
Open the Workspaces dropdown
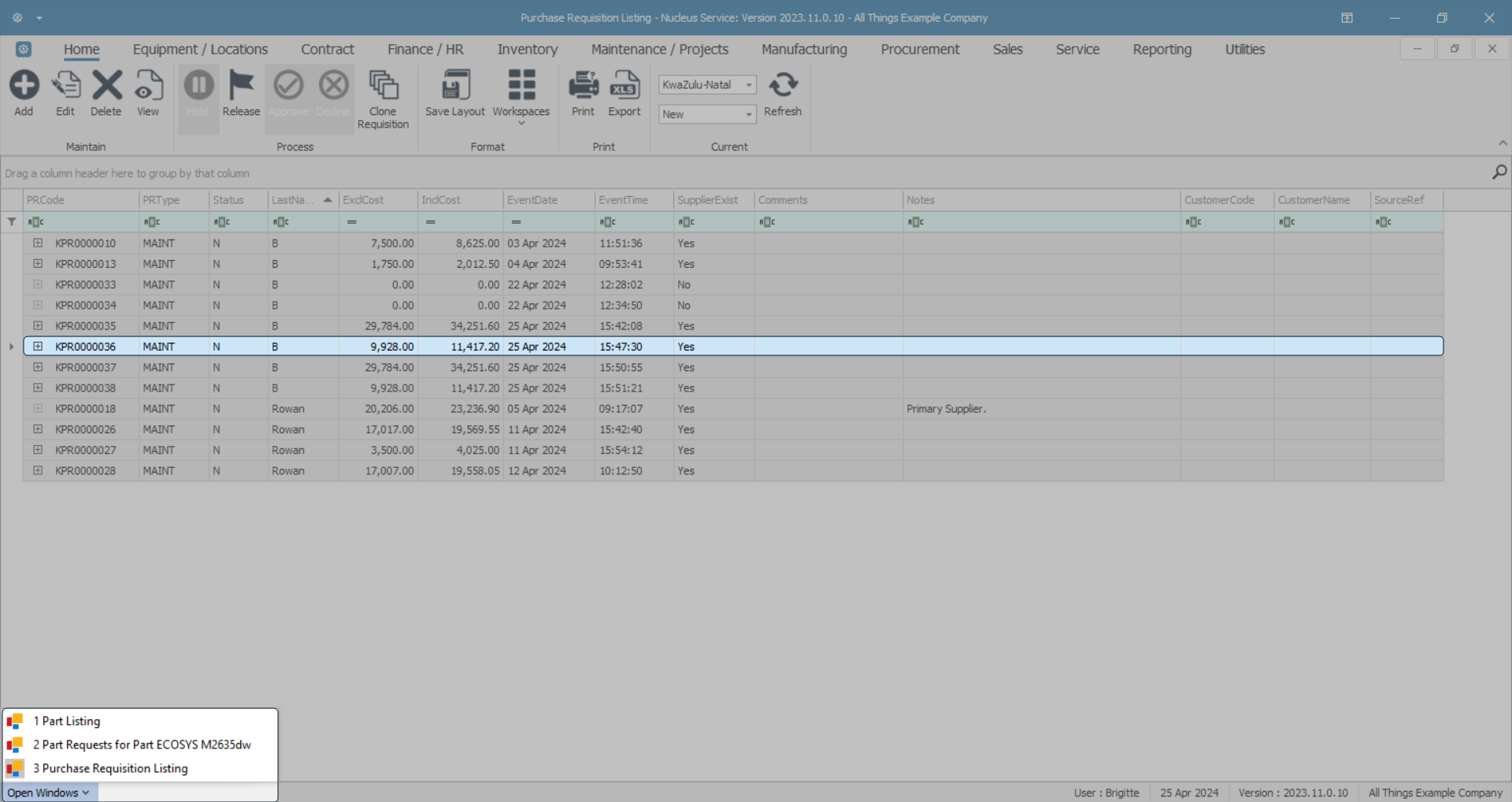pyautogui.click(x=521, y=95)
